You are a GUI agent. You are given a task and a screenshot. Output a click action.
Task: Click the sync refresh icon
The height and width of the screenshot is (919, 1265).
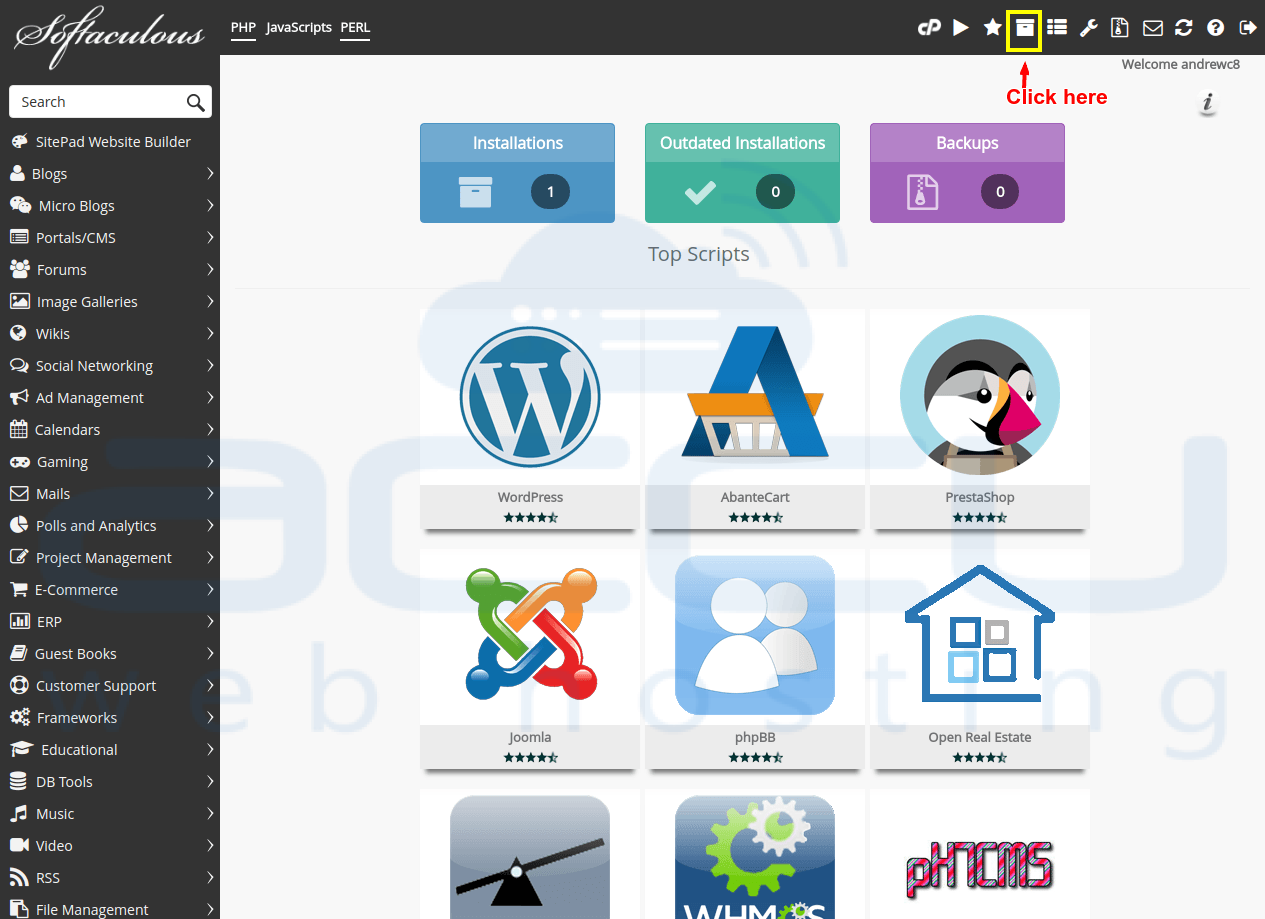[x=1184, y=28]
